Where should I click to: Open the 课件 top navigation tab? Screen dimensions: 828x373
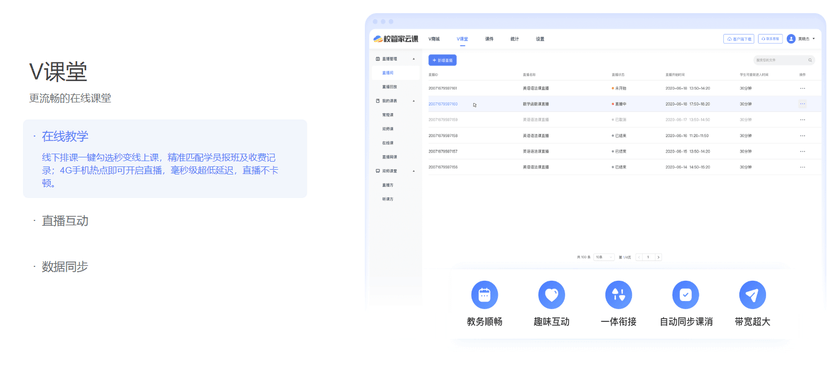(x=489, y=39)
